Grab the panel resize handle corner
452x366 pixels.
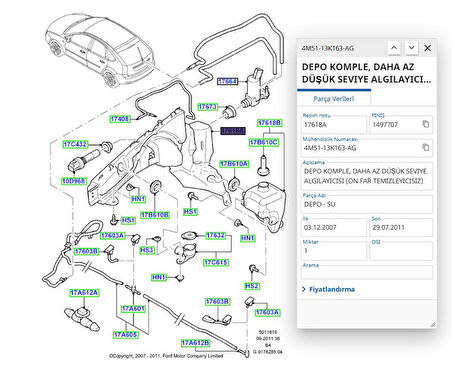433,324
